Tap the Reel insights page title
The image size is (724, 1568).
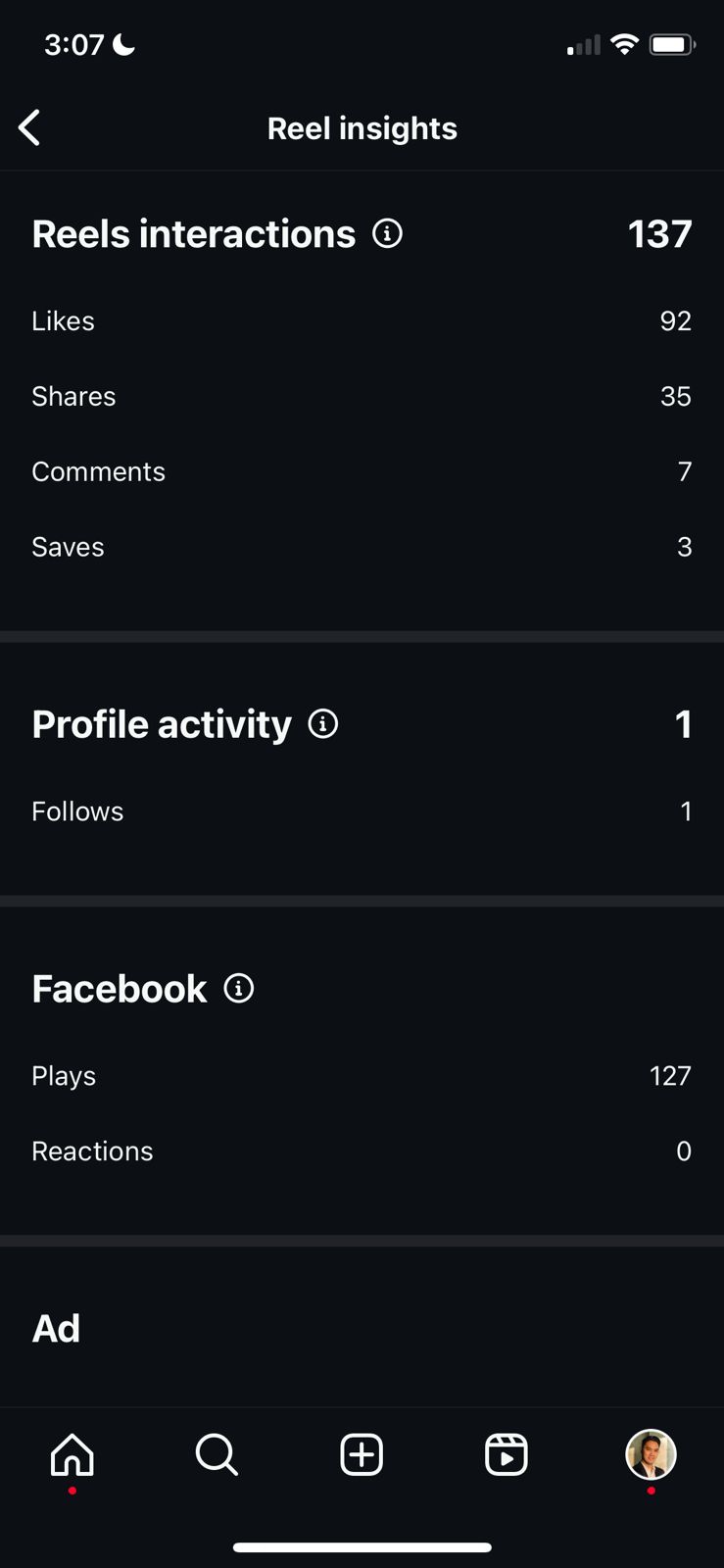(x=362, y=128)
